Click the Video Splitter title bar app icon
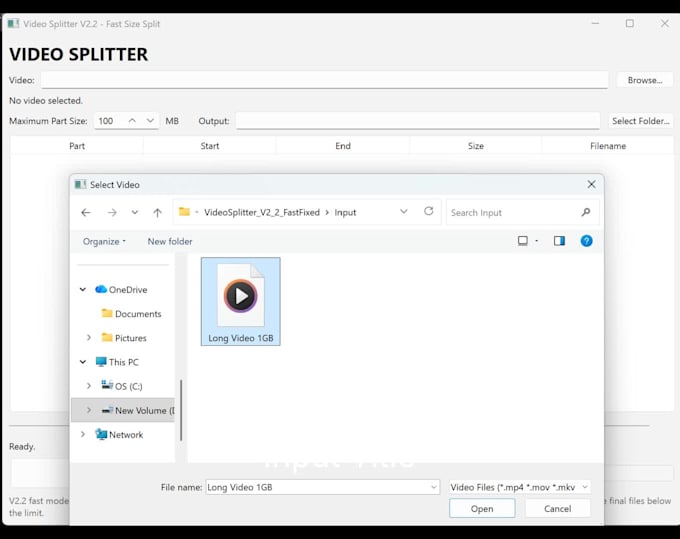 [13, 24]
